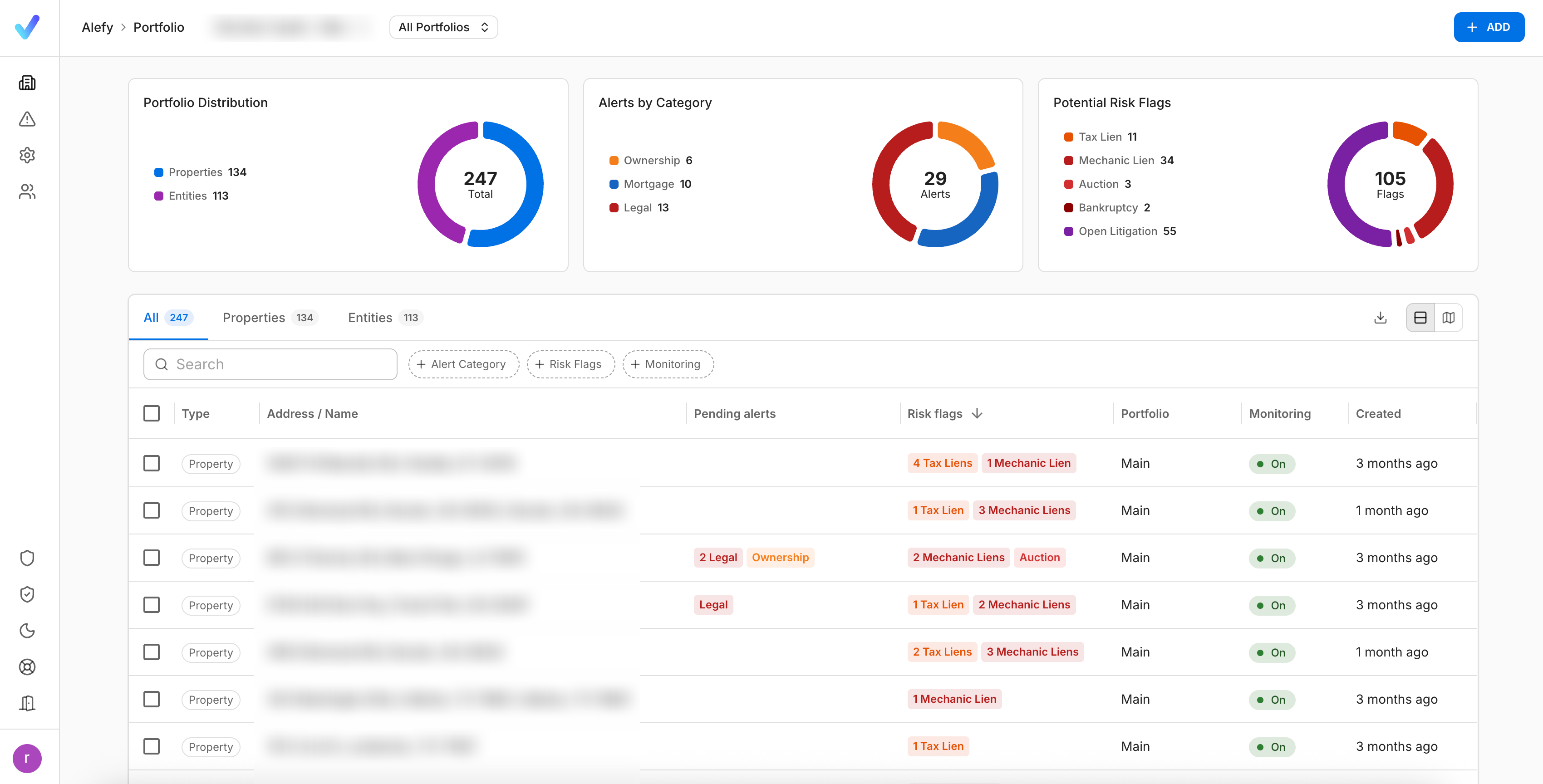Viewport: 1543px width, 784px height.
Task: Open the help lifebuoy icon
Action: [27, 666]
